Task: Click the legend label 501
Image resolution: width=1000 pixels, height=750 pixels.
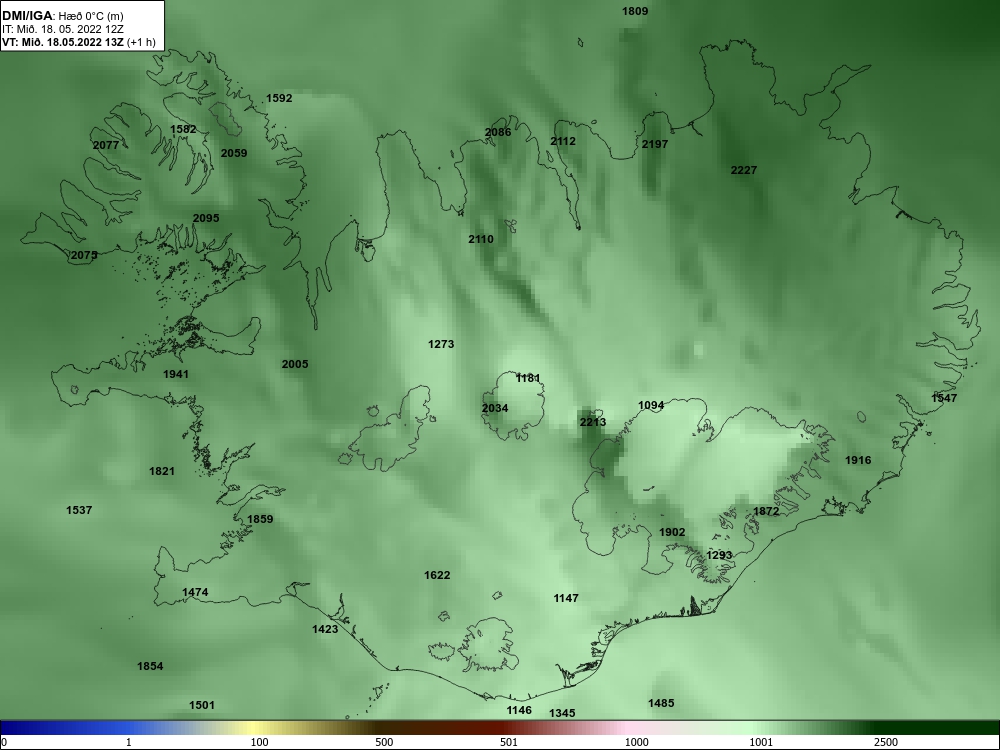Action: 508,742
